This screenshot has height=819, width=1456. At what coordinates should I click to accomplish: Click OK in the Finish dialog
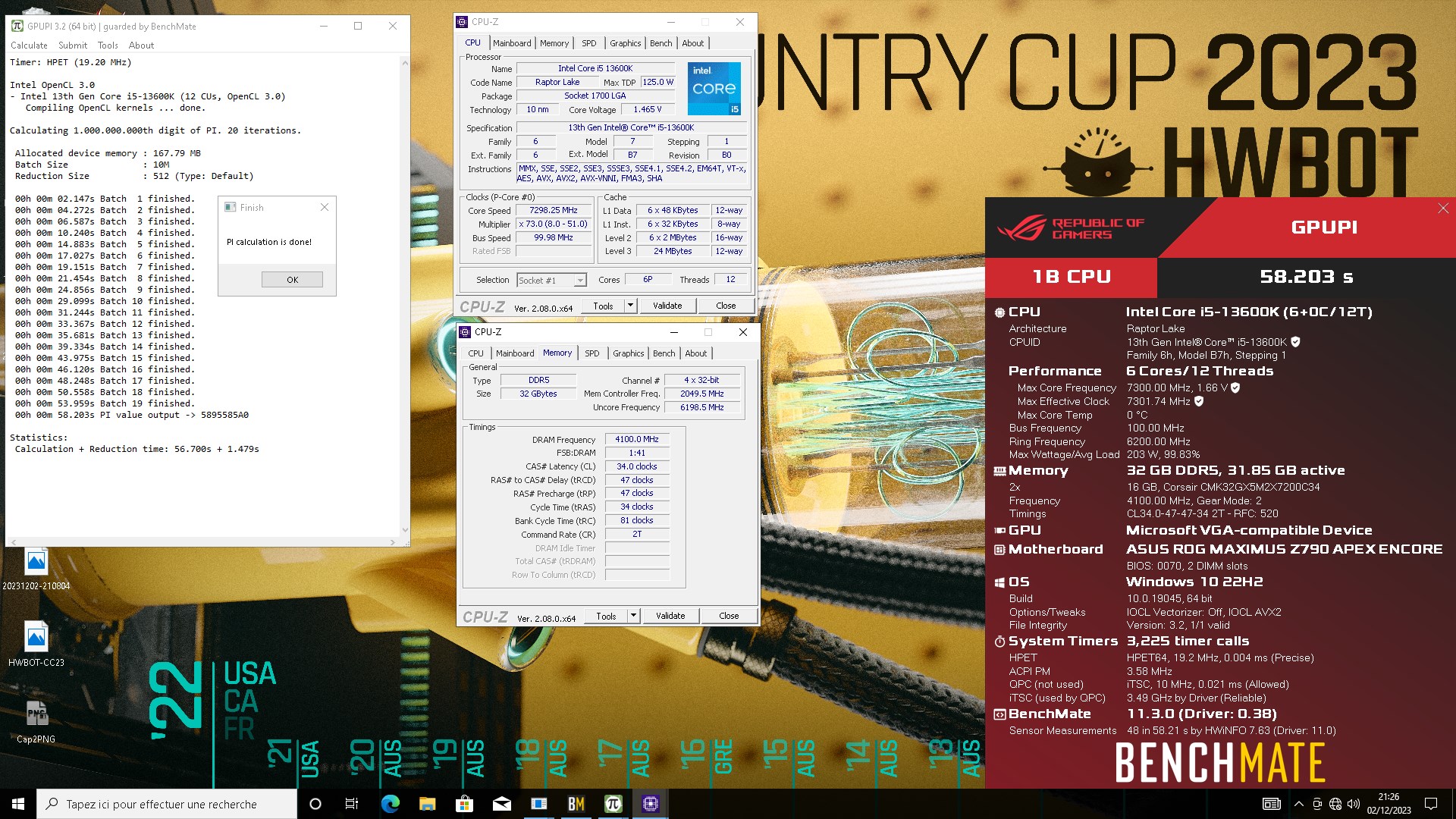coord(292,280)
